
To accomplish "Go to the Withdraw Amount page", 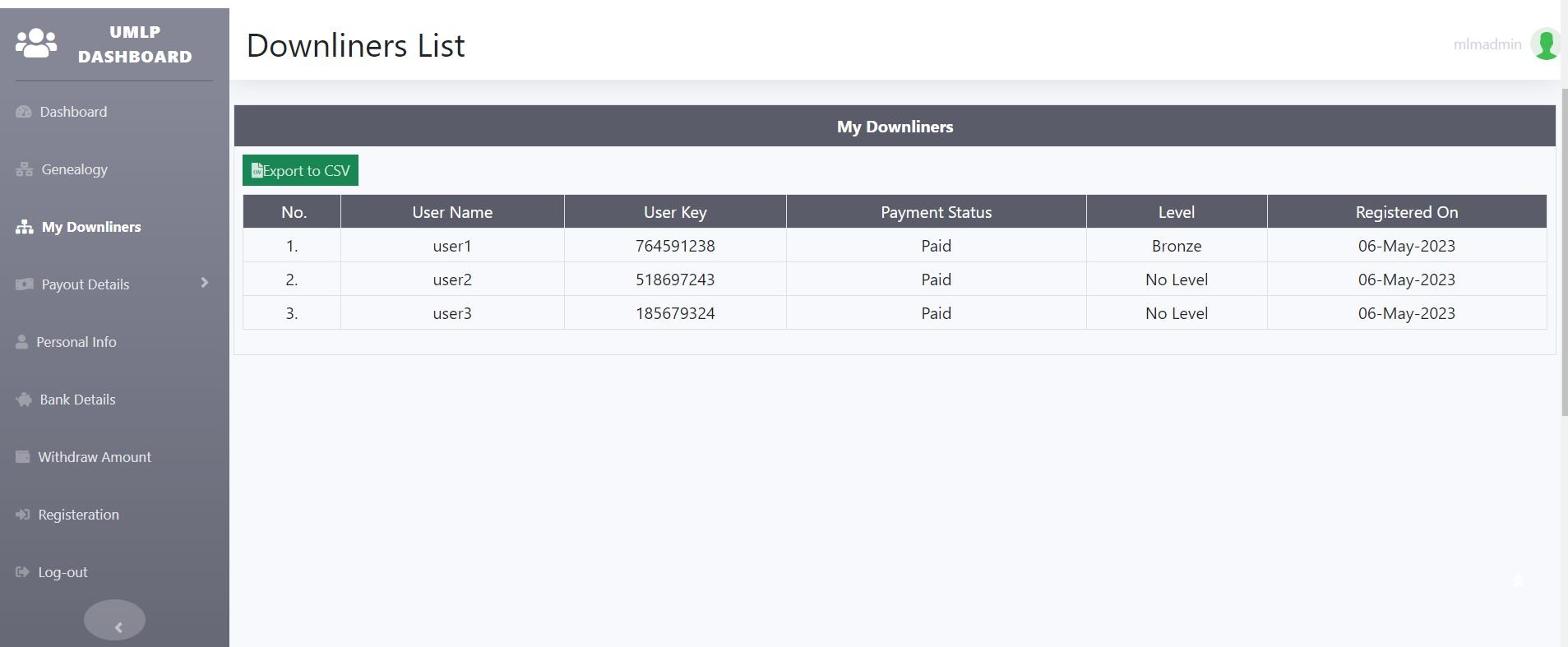I will click(x=94, y=457).
